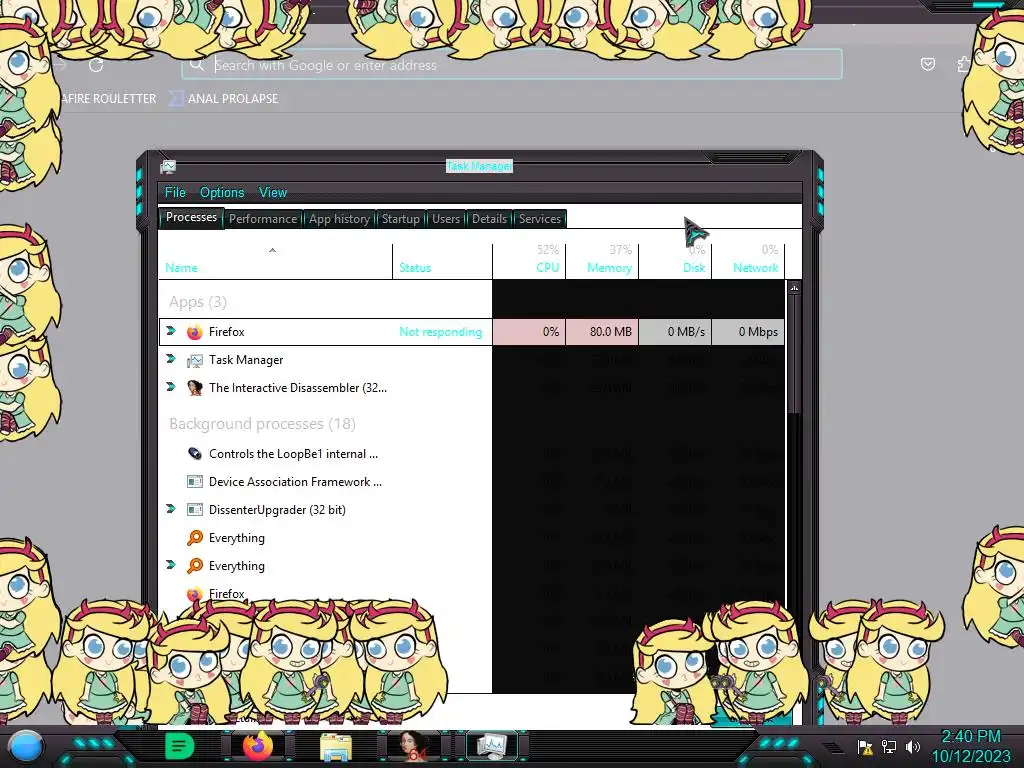1024x768 pixels.
Task: Open File Explorer from the taskbar
Action: click(x=336, y=747)
